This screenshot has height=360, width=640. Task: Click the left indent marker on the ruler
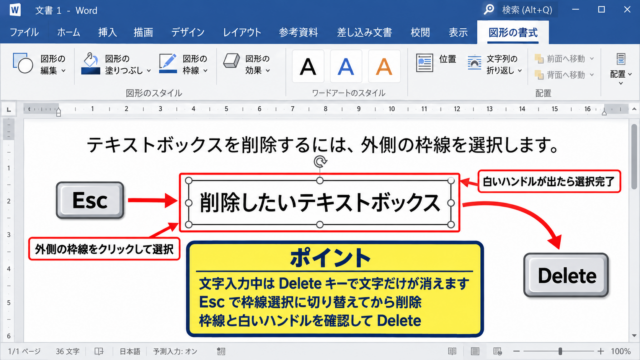[58, 111]
